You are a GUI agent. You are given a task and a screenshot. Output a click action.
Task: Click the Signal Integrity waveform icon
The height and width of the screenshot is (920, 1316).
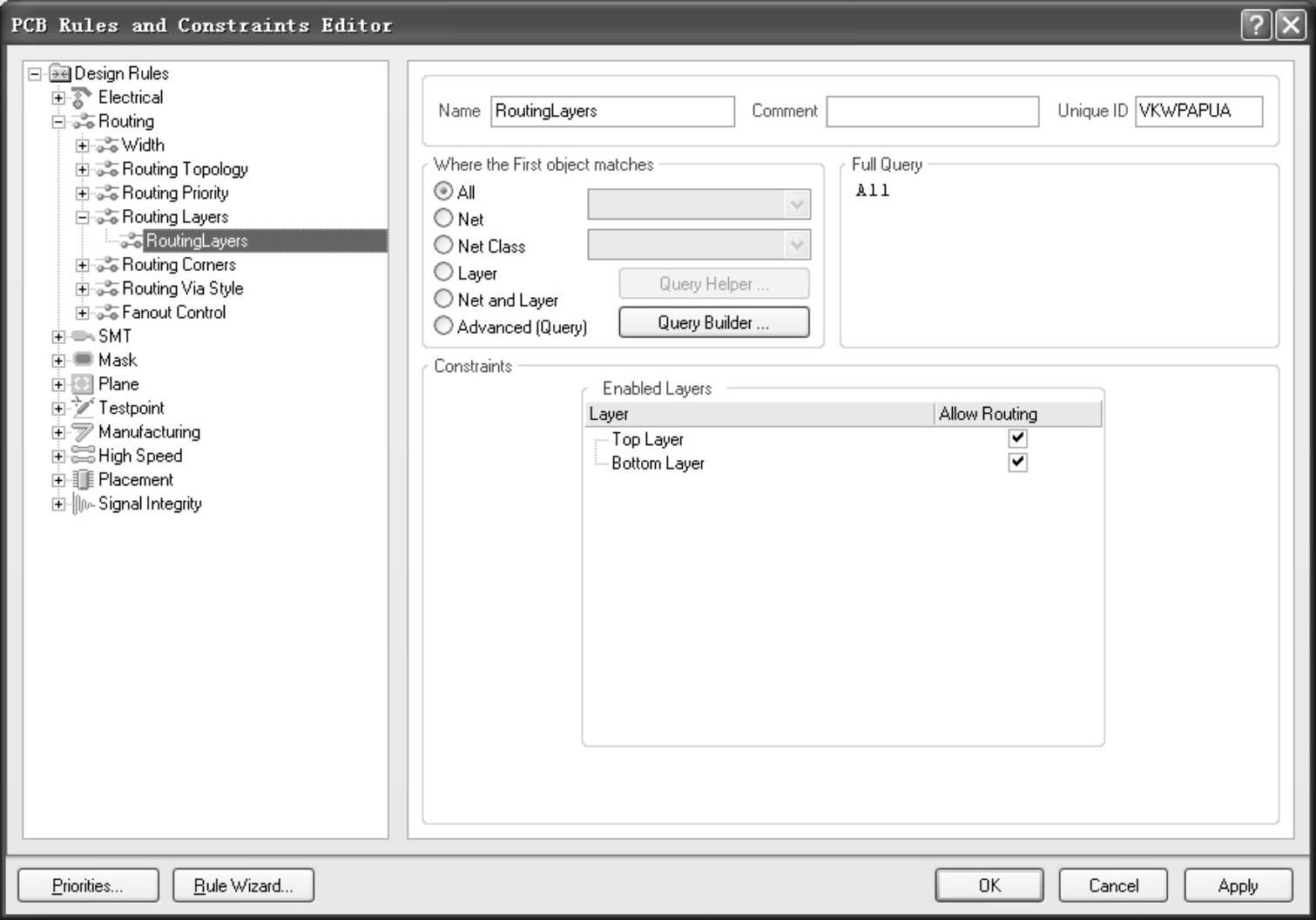(83, 504)
